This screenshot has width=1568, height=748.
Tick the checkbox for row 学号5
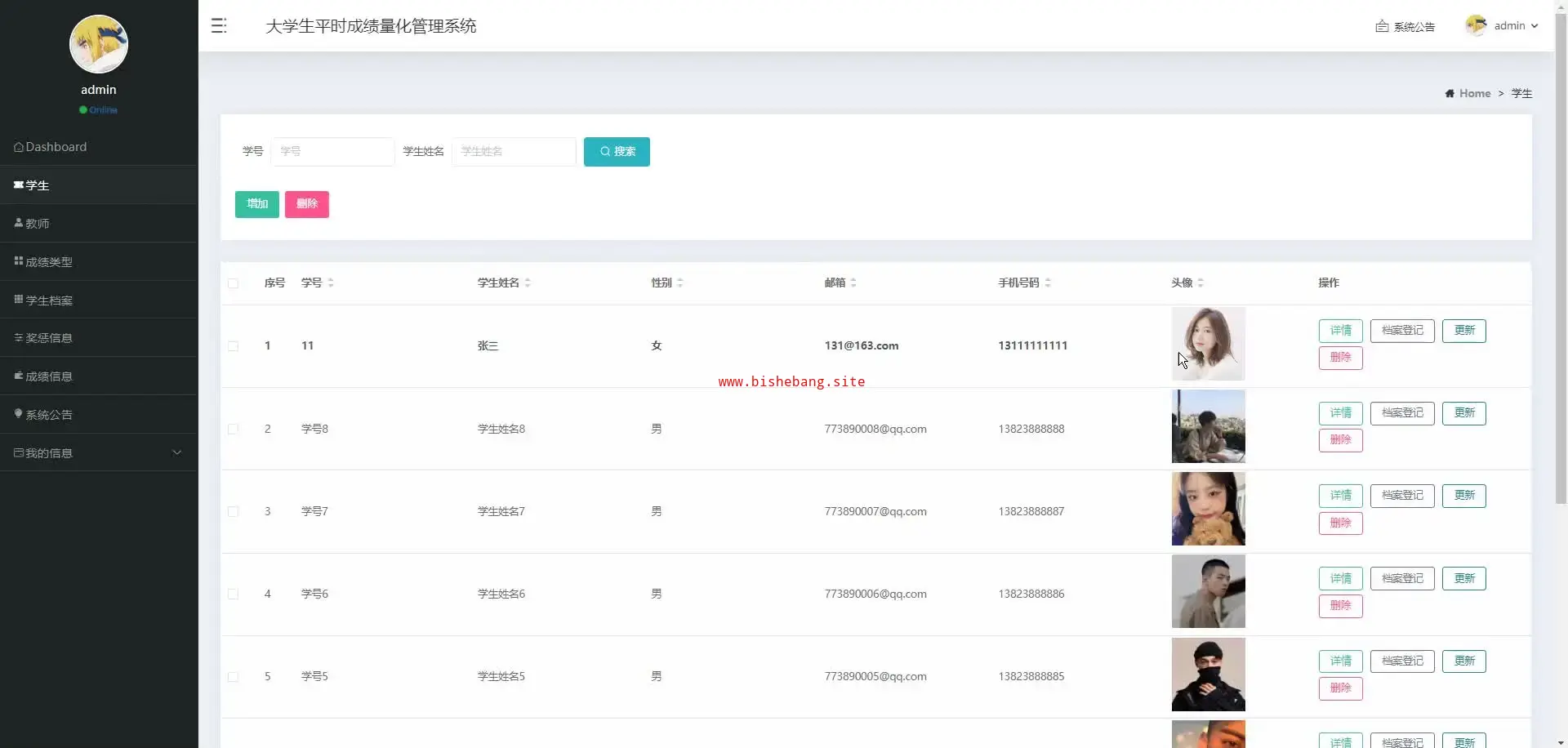[233, 676]
